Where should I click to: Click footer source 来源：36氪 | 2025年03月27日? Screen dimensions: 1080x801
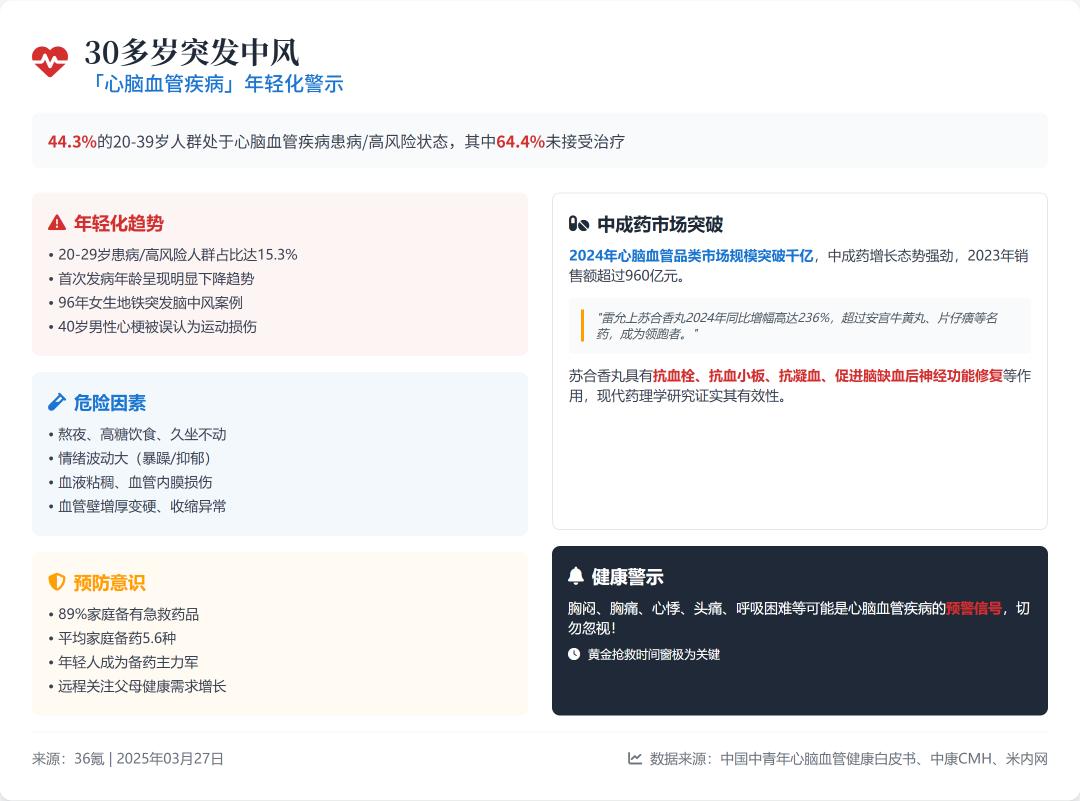pyautogui.click(x=127, y=759)
